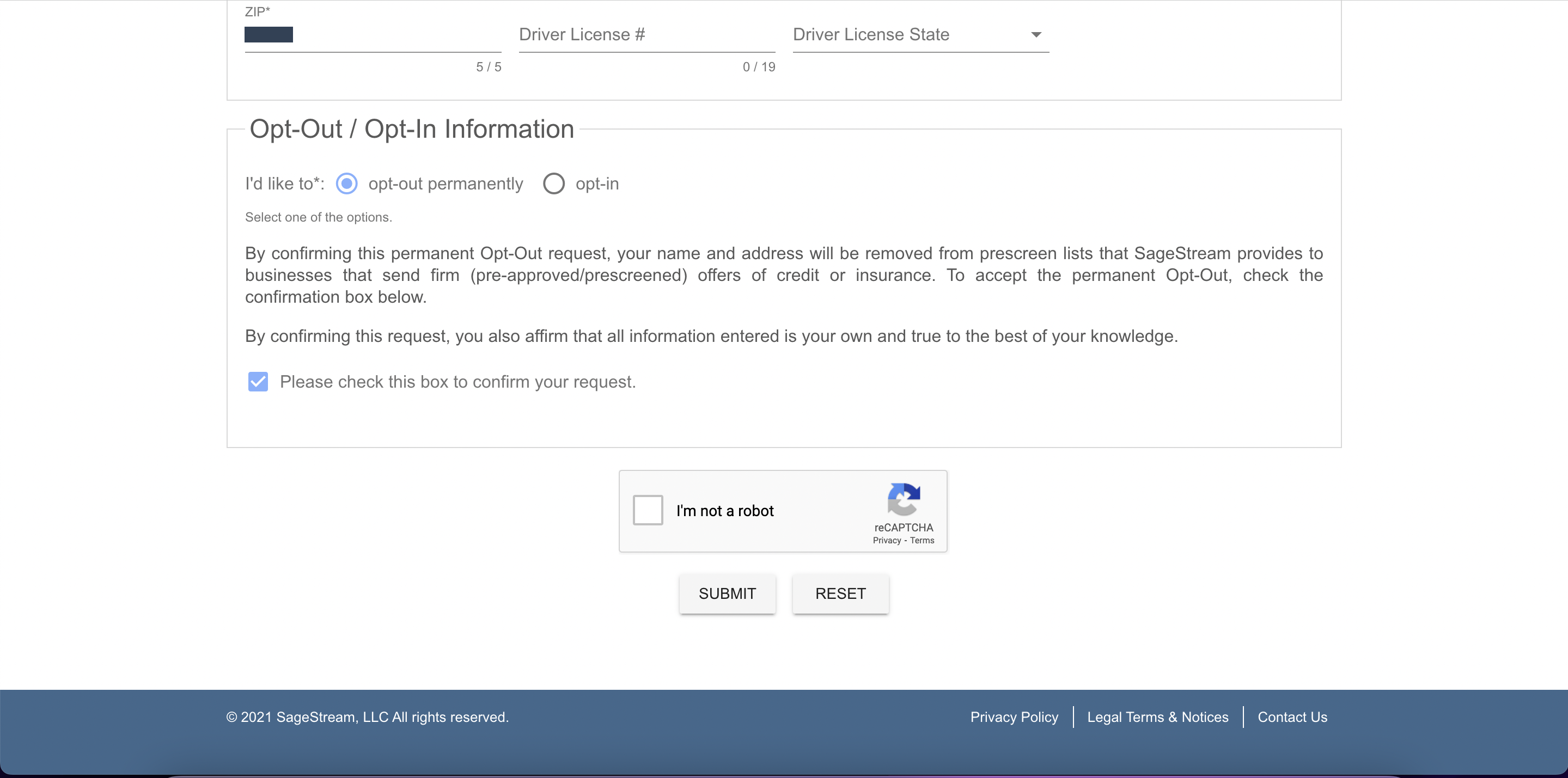Open the reCAPTCHA Privacy link

(886, 540)
